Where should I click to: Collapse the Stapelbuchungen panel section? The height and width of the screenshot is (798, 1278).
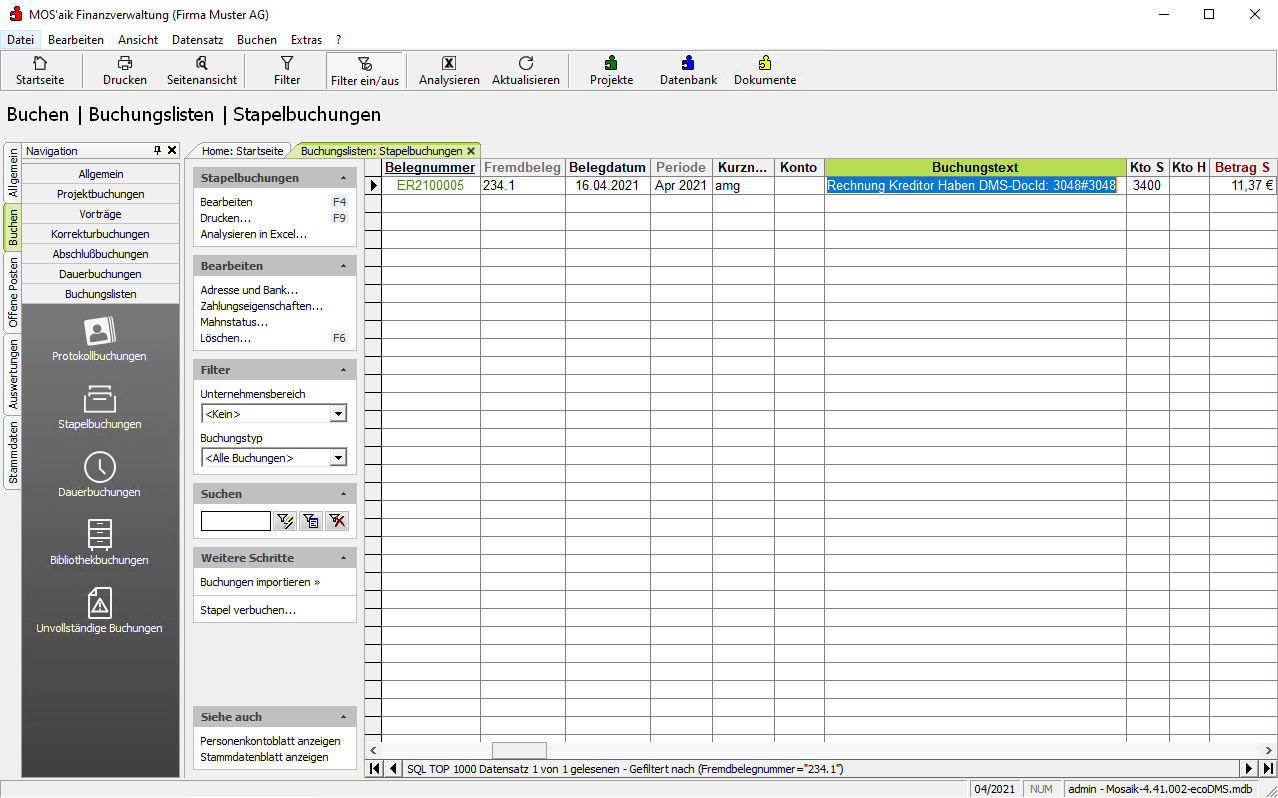pyautogui.click(x=344, y=178)
